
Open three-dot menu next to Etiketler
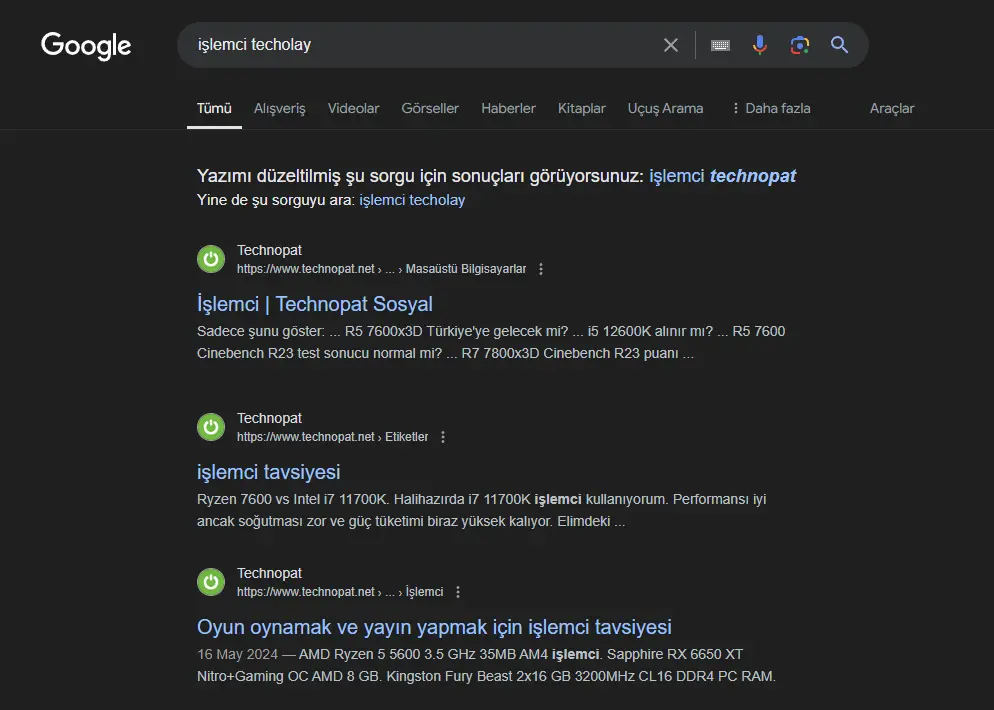(443, 437)
